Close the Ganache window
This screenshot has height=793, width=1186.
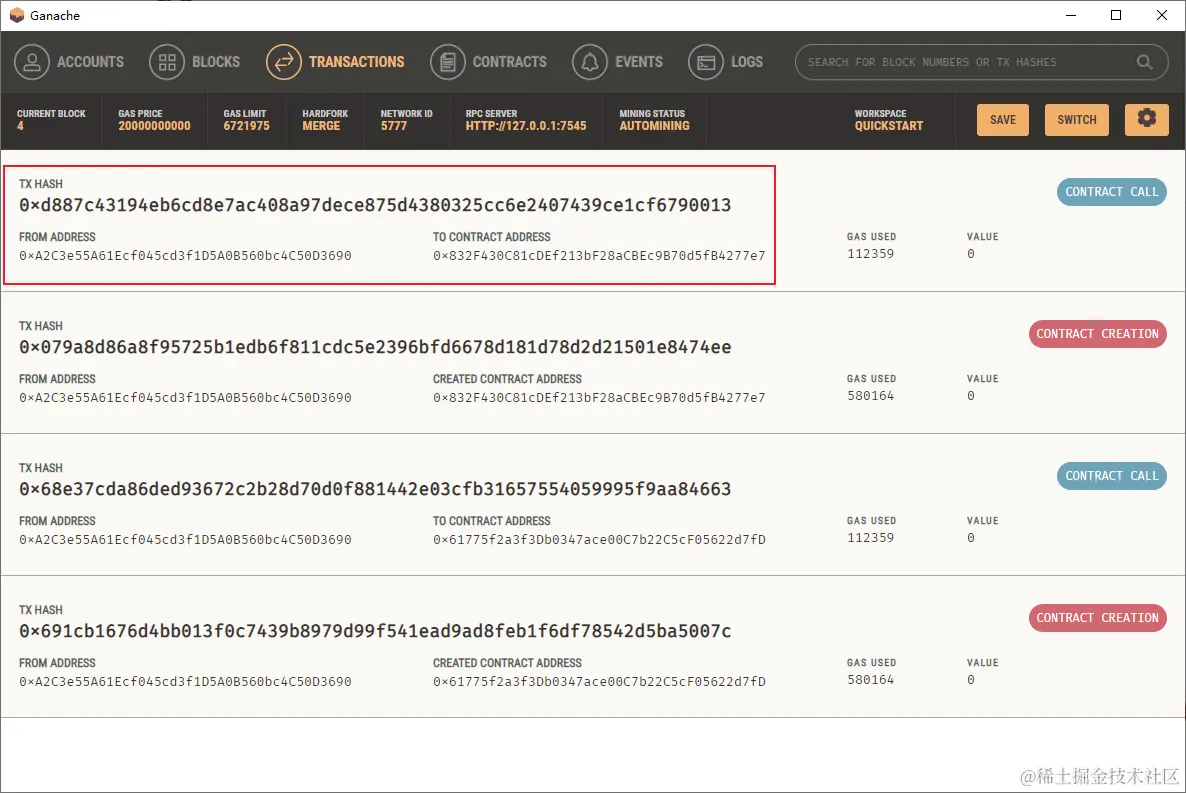[x=1162, y=15]
